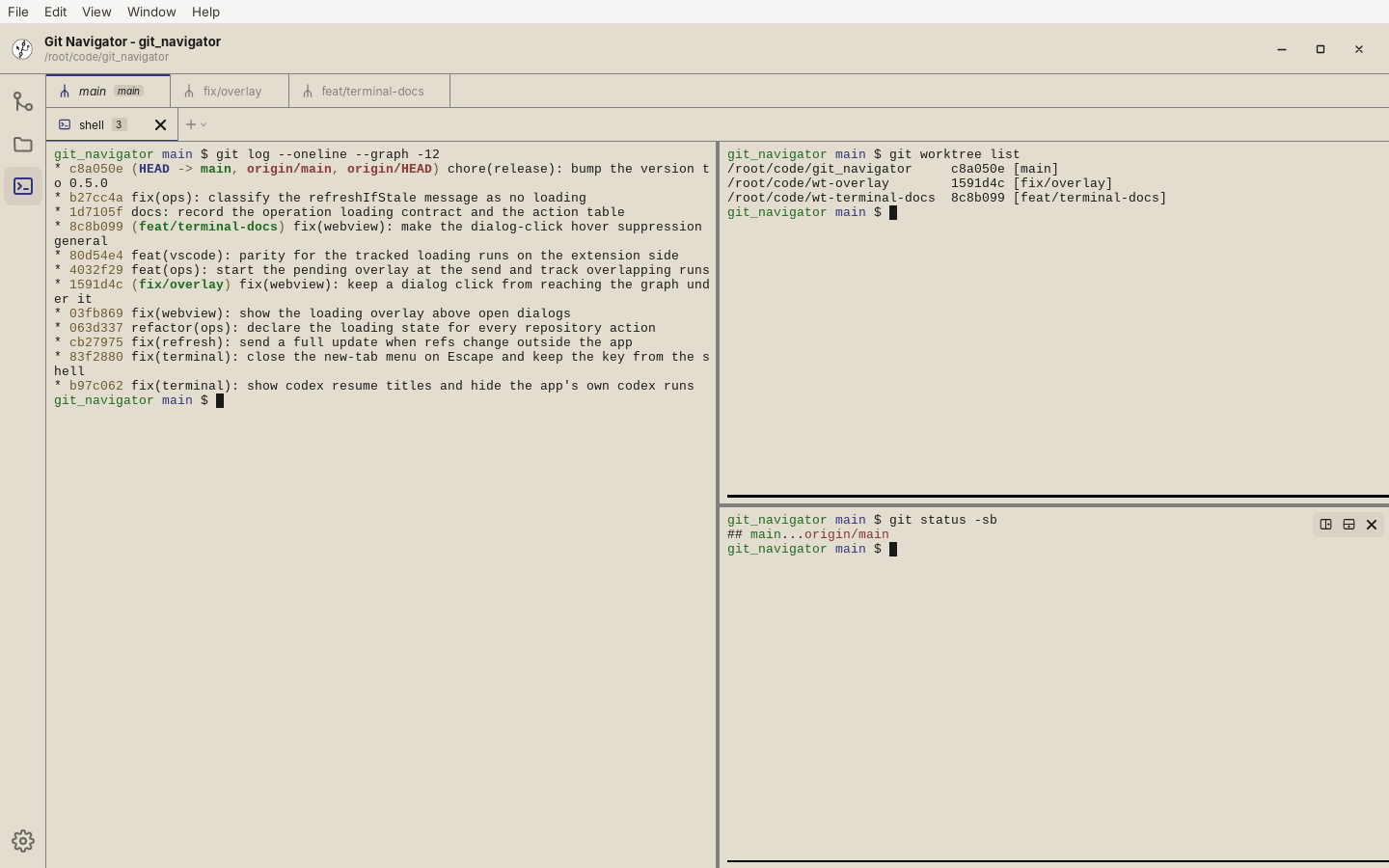Click commit hash 063d337 in the log
Screen dimensions: 1389x868
(96, 328)
